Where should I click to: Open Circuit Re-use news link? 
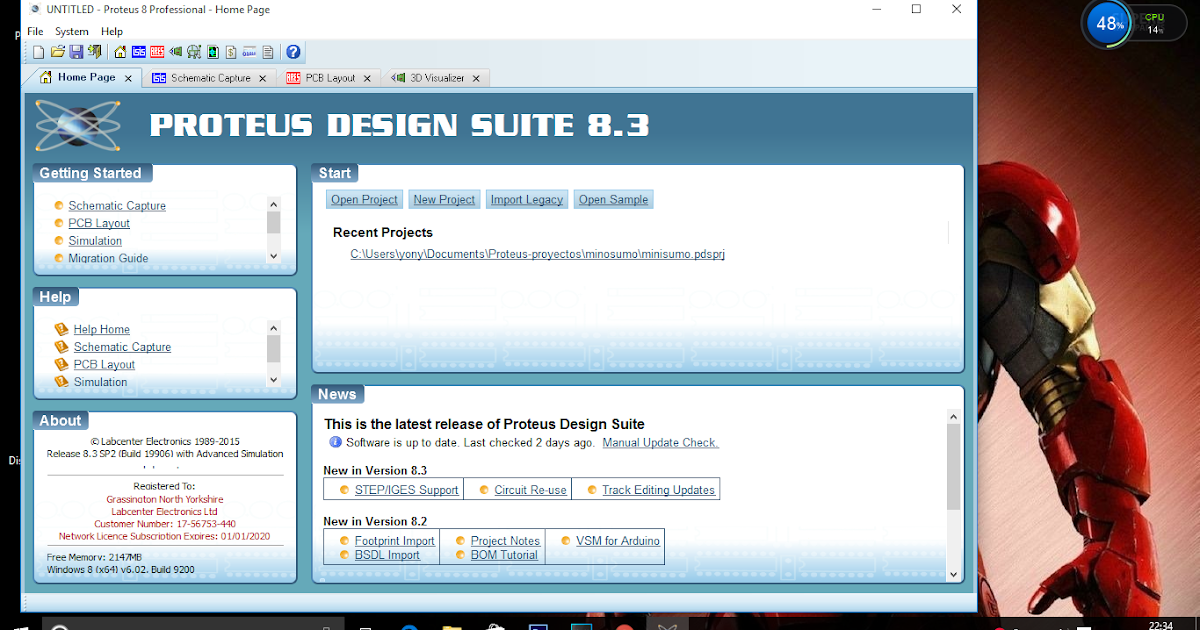click(530, 490)
